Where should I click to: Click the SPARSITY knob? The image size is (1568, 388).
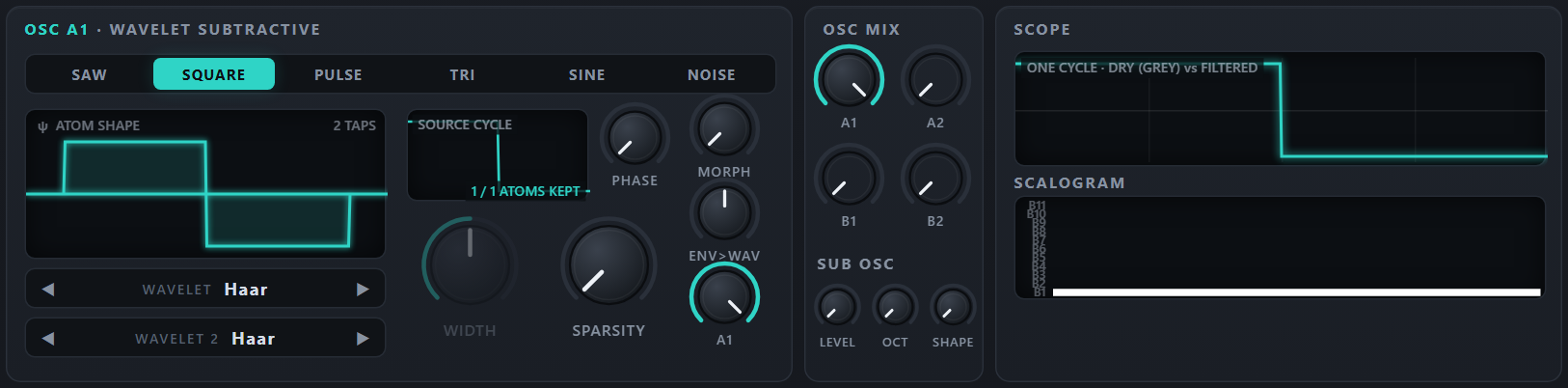click(x=608, y=265)
